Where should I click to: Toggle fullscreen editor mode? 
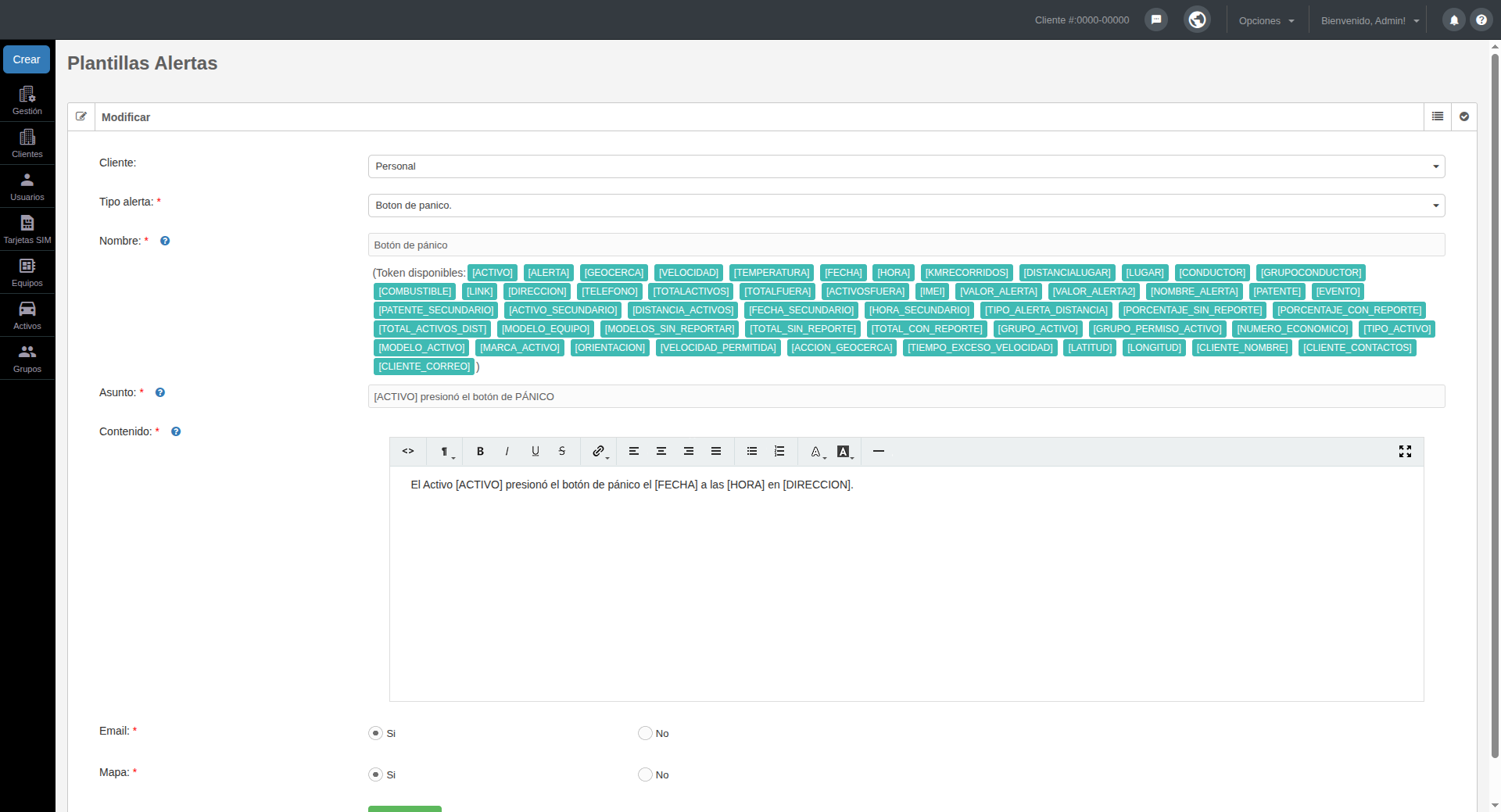pos(1405,452)
